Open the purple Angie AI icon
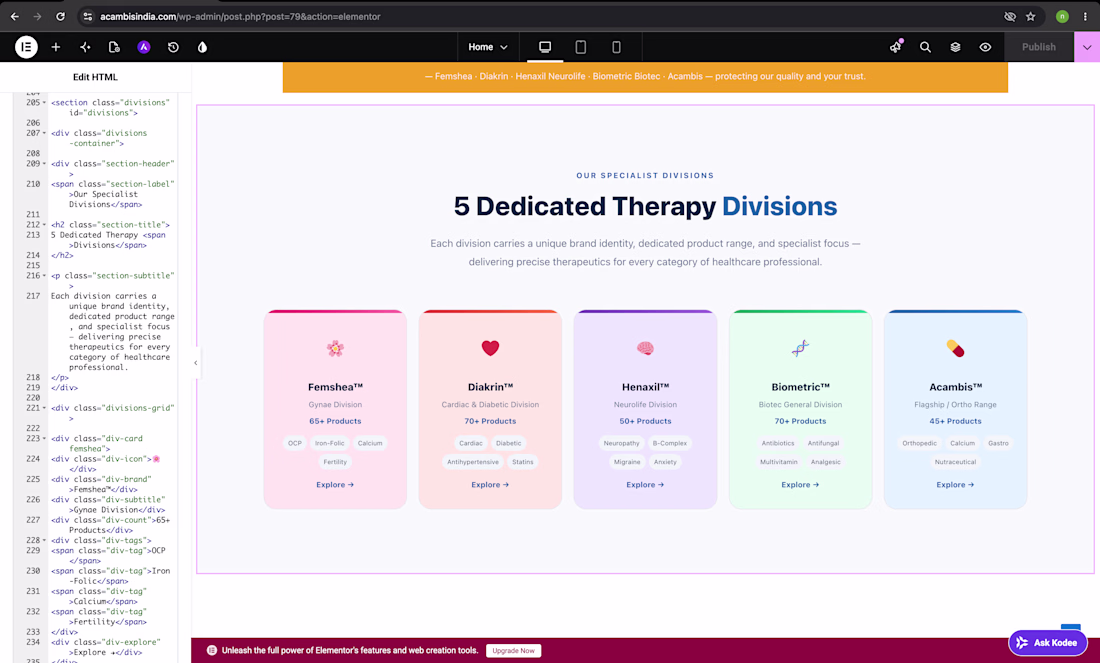 pyautogui.click(x=144, y=47)
